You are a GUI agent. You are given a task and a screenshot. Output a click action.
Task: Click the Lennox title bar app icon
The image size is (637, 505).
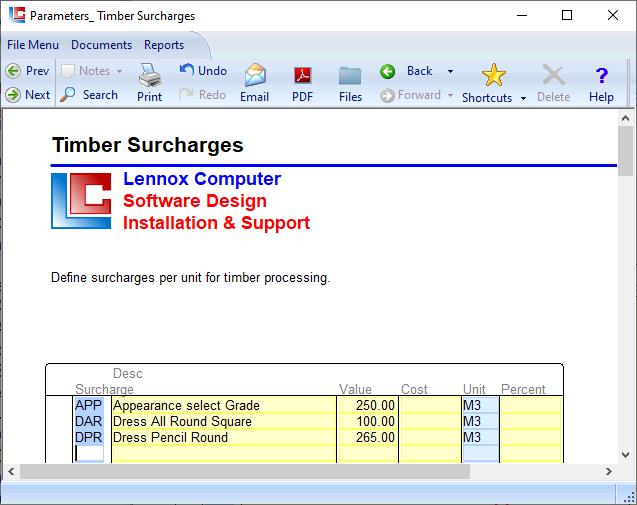tap(17, 15)
